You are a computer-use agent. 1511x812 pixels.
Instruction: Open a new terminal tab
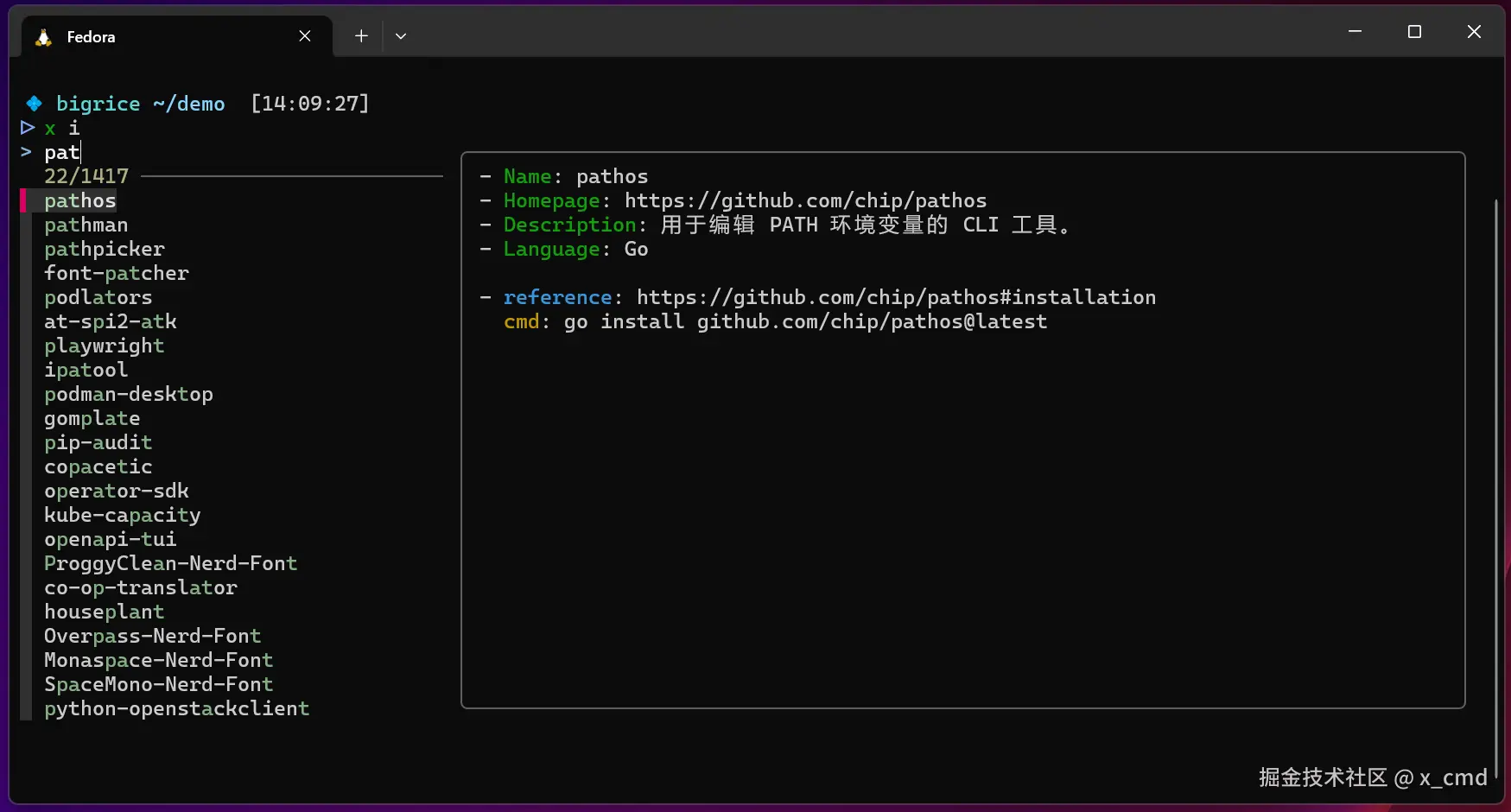361,36
